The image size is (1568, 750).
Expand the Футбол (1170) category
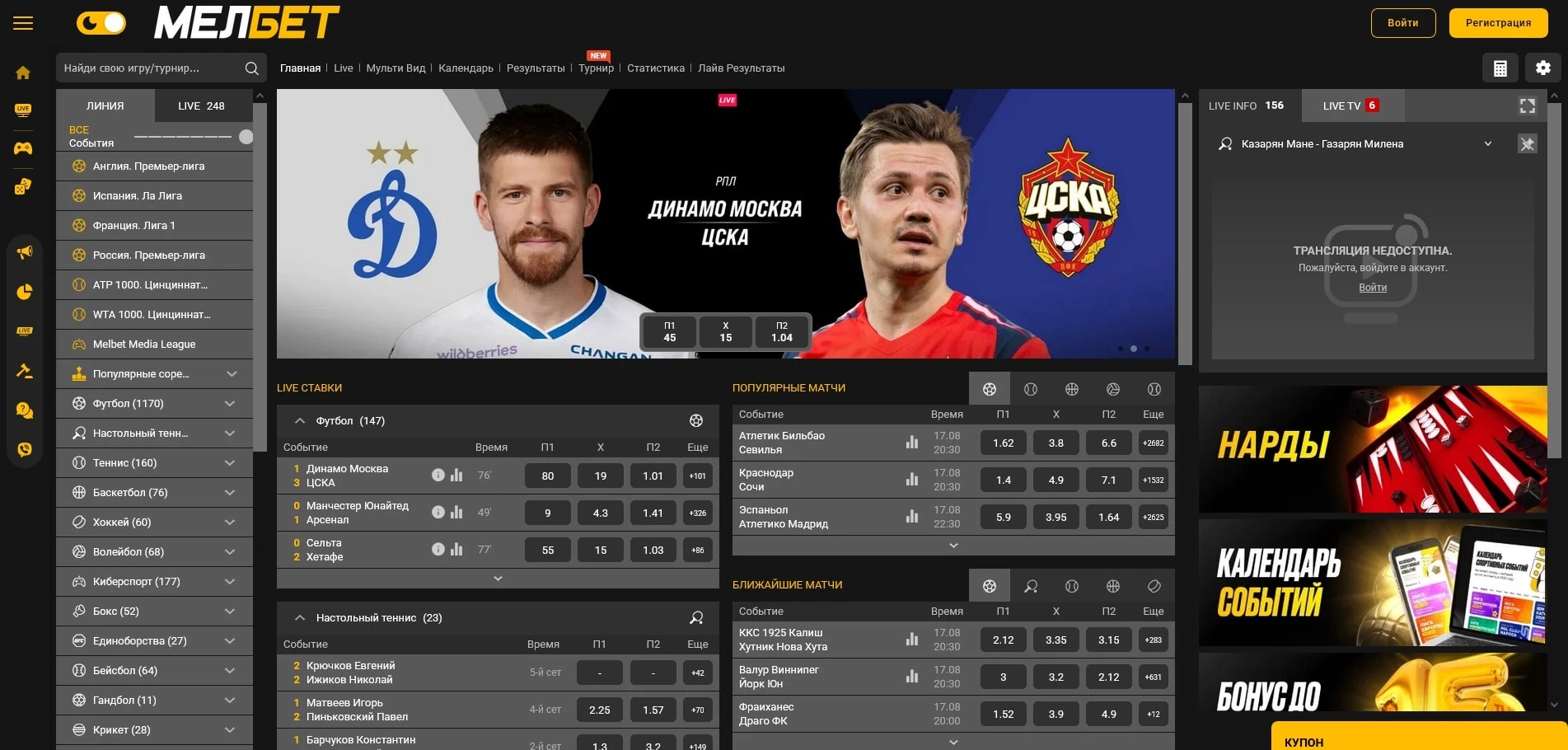[x=230, y=404]
